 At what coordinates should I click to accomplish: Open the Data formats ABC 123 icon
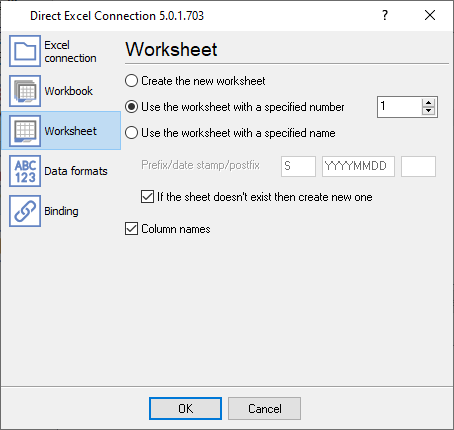coord(25,171)
